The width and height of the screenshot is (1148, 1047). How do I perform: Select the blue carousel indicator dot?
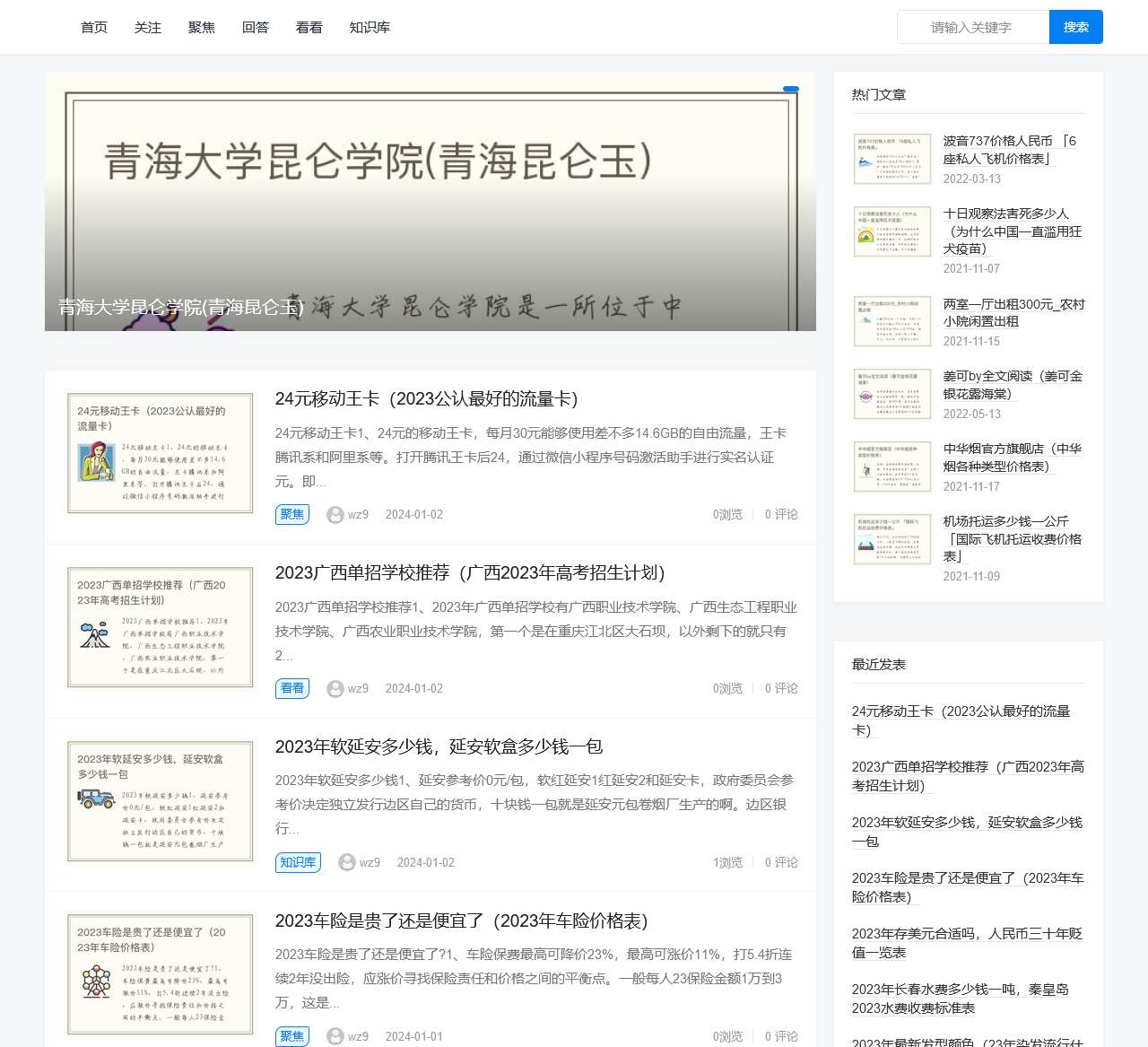click(x=791, y=89)
